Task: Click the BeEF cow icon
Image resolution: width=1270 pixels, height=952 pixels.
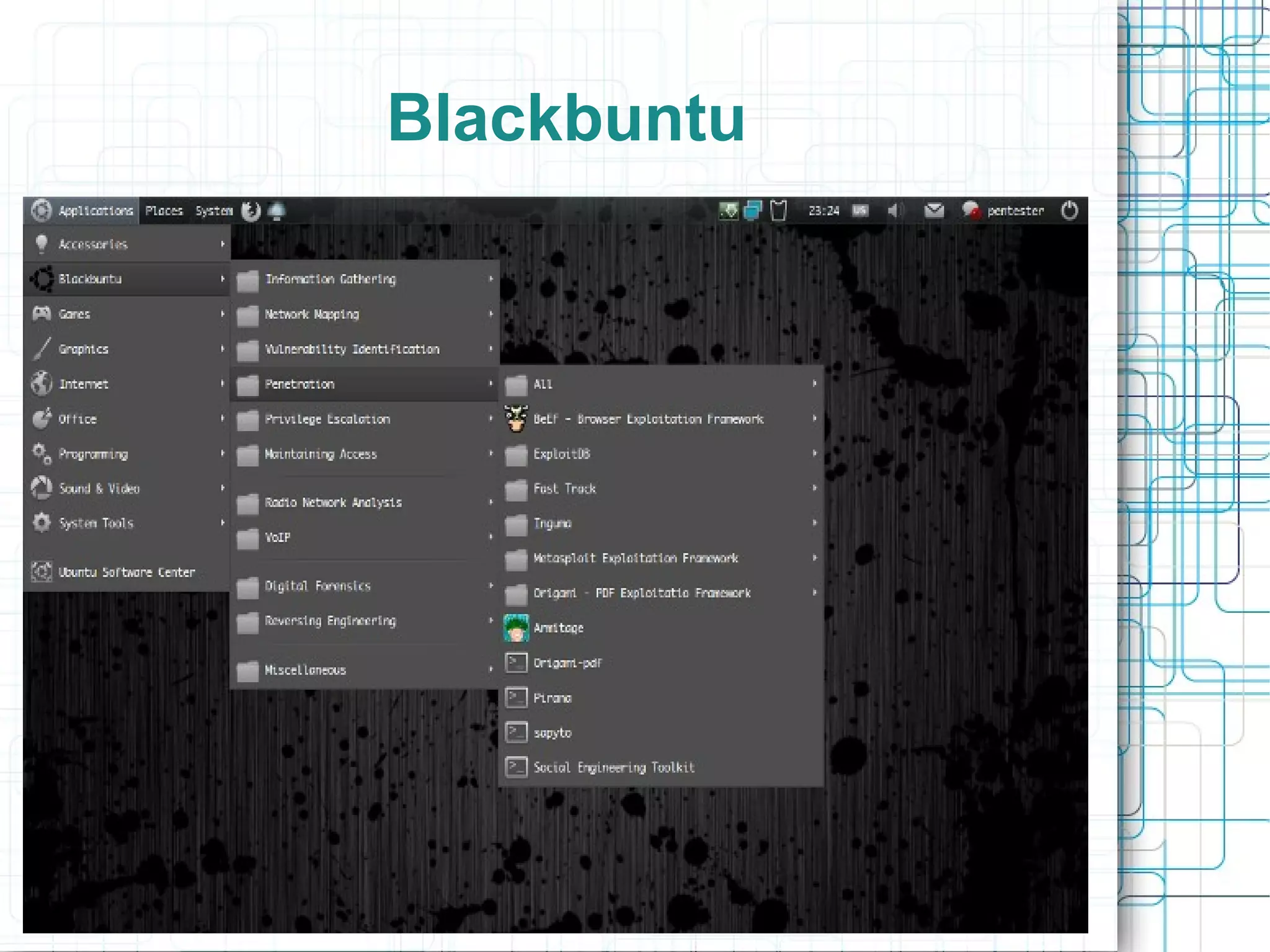Action: [x=516, y=419]
